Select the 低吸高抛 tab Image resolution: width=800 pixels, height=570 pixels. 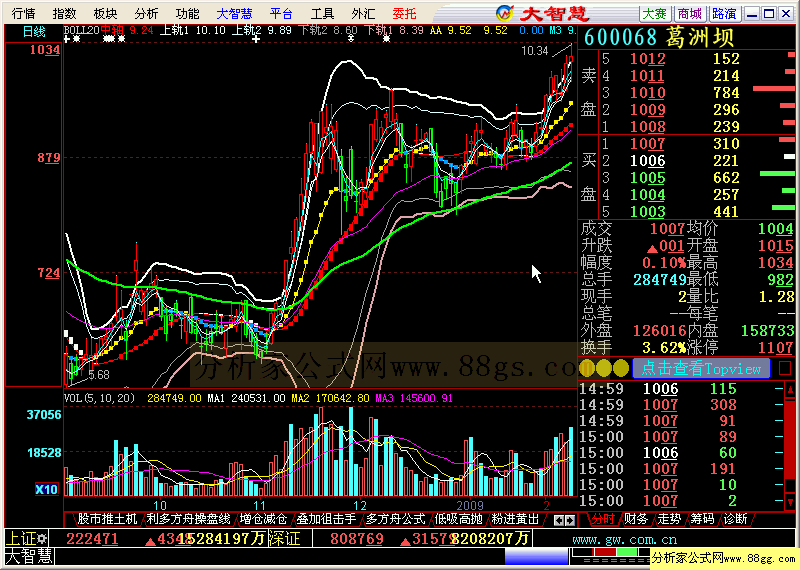click(458, 519)
